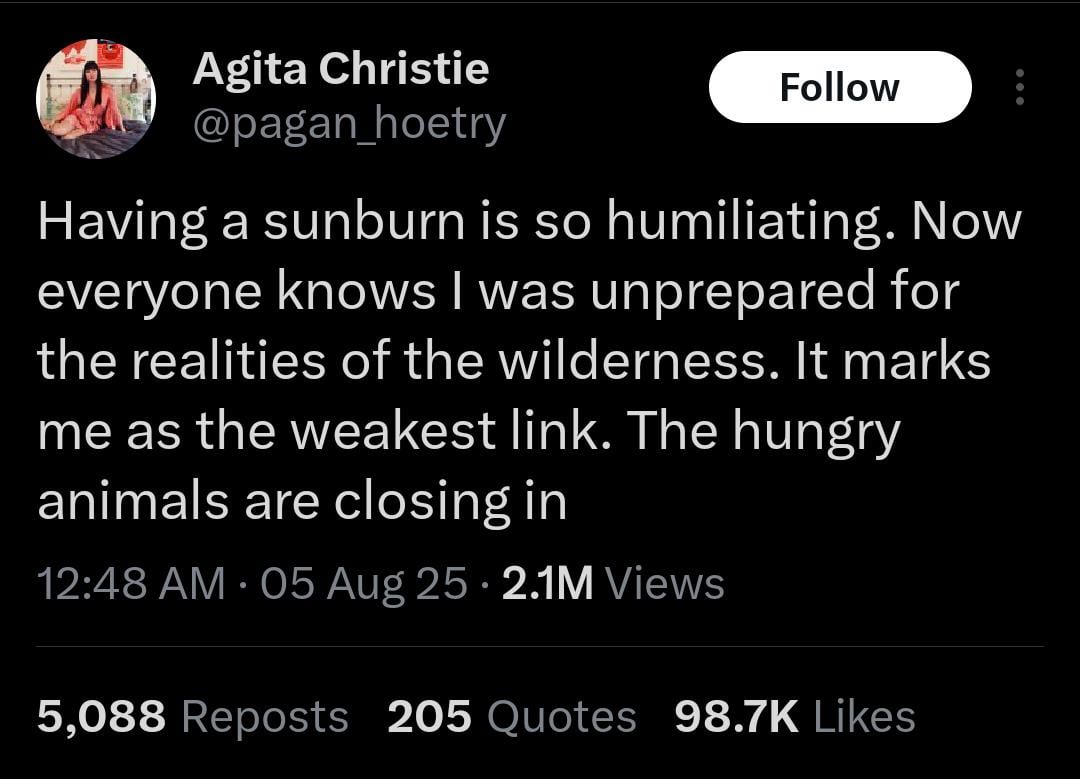The height and width of the screenshot is (779, 1080).
Task: View the 2.1M view count figure
Action: point(548,583)
